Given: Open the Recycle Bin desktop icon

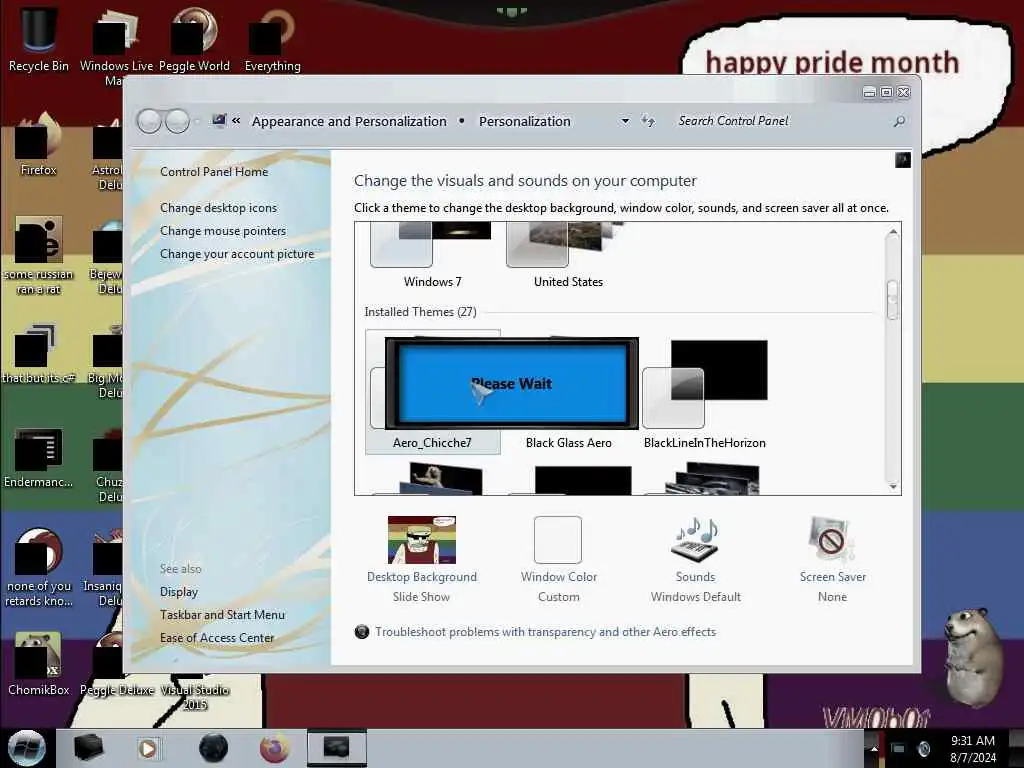Looking at the screenshot, I should pos(39,37).
